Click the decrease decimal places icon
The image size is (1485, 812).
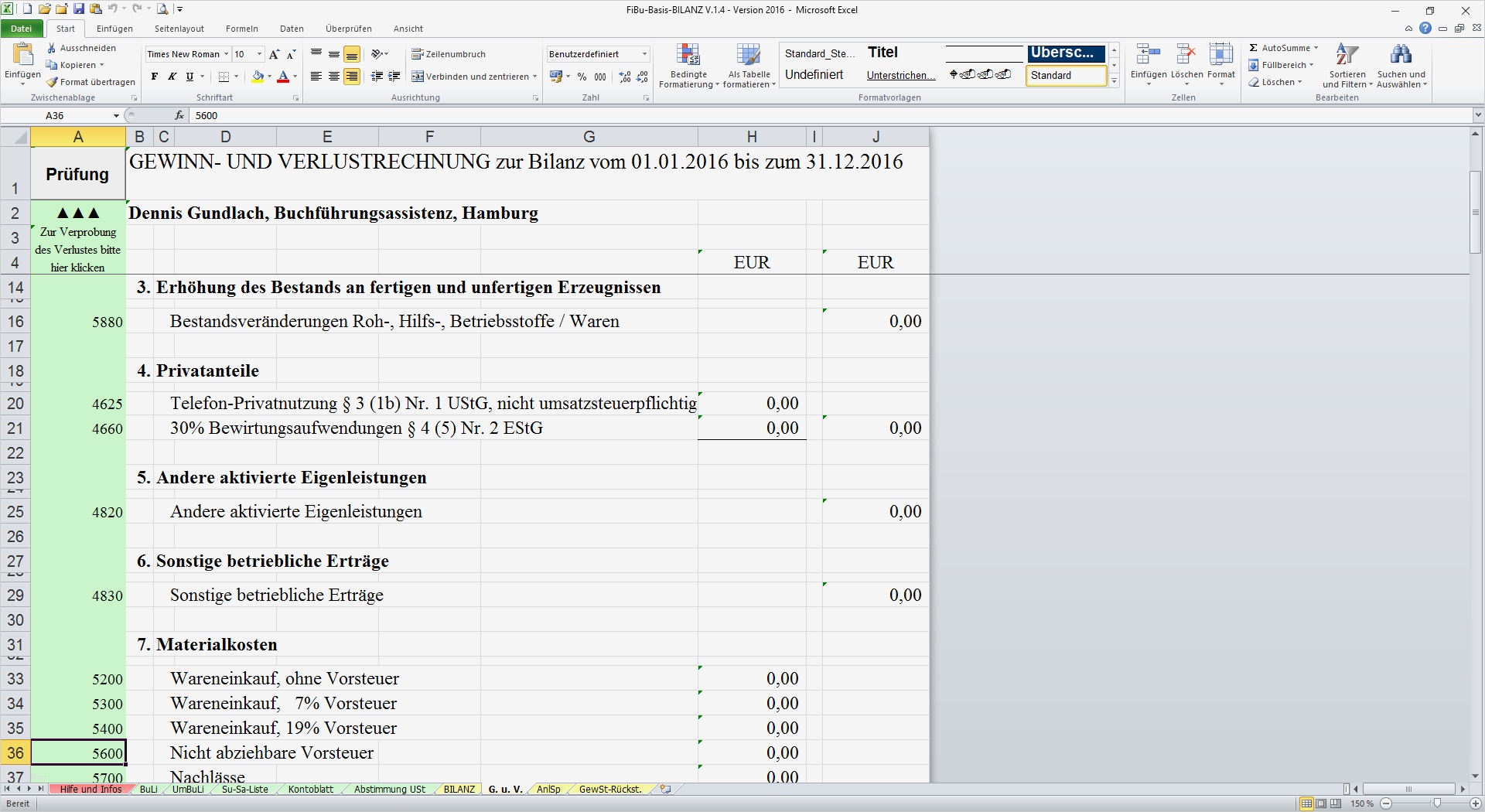coord(643,77)
